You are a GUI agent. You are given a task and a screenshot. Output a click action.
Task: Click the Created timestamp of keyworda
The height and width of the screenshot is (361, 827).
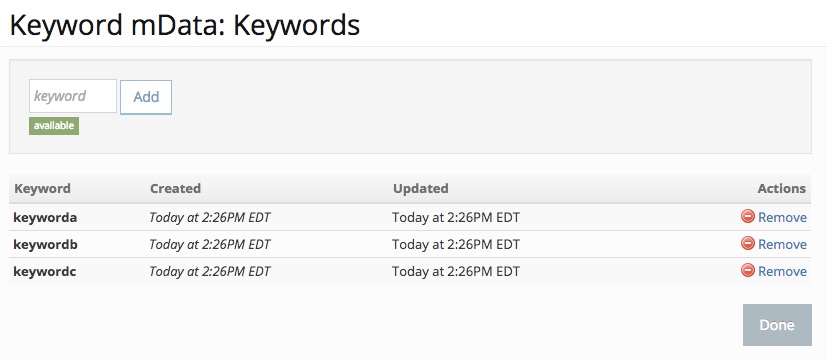coord(210,217)
